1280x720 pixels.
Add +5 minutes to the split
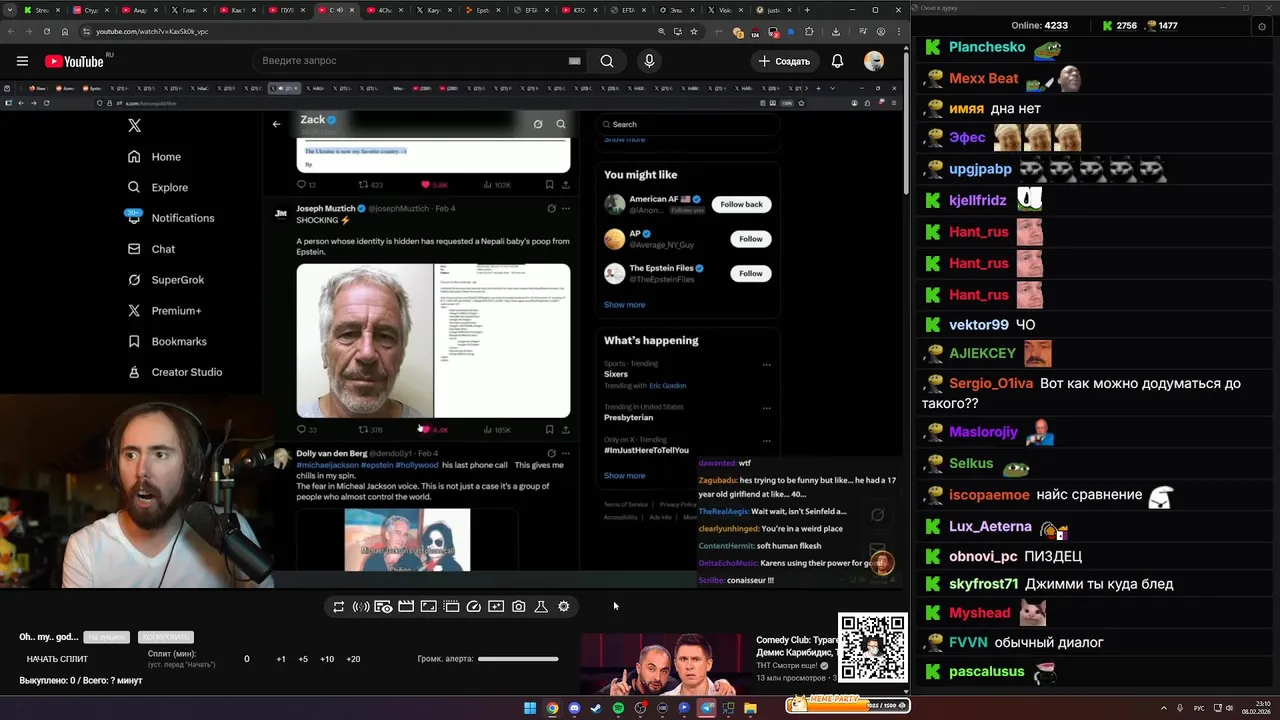(303, 659)
